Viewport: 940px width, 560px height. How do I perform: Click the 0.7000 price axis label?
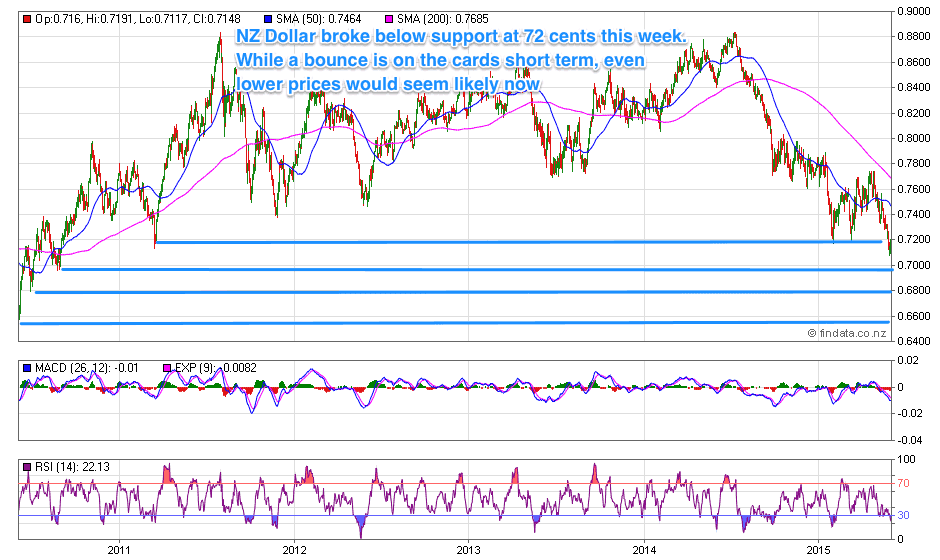click(914, 266)
